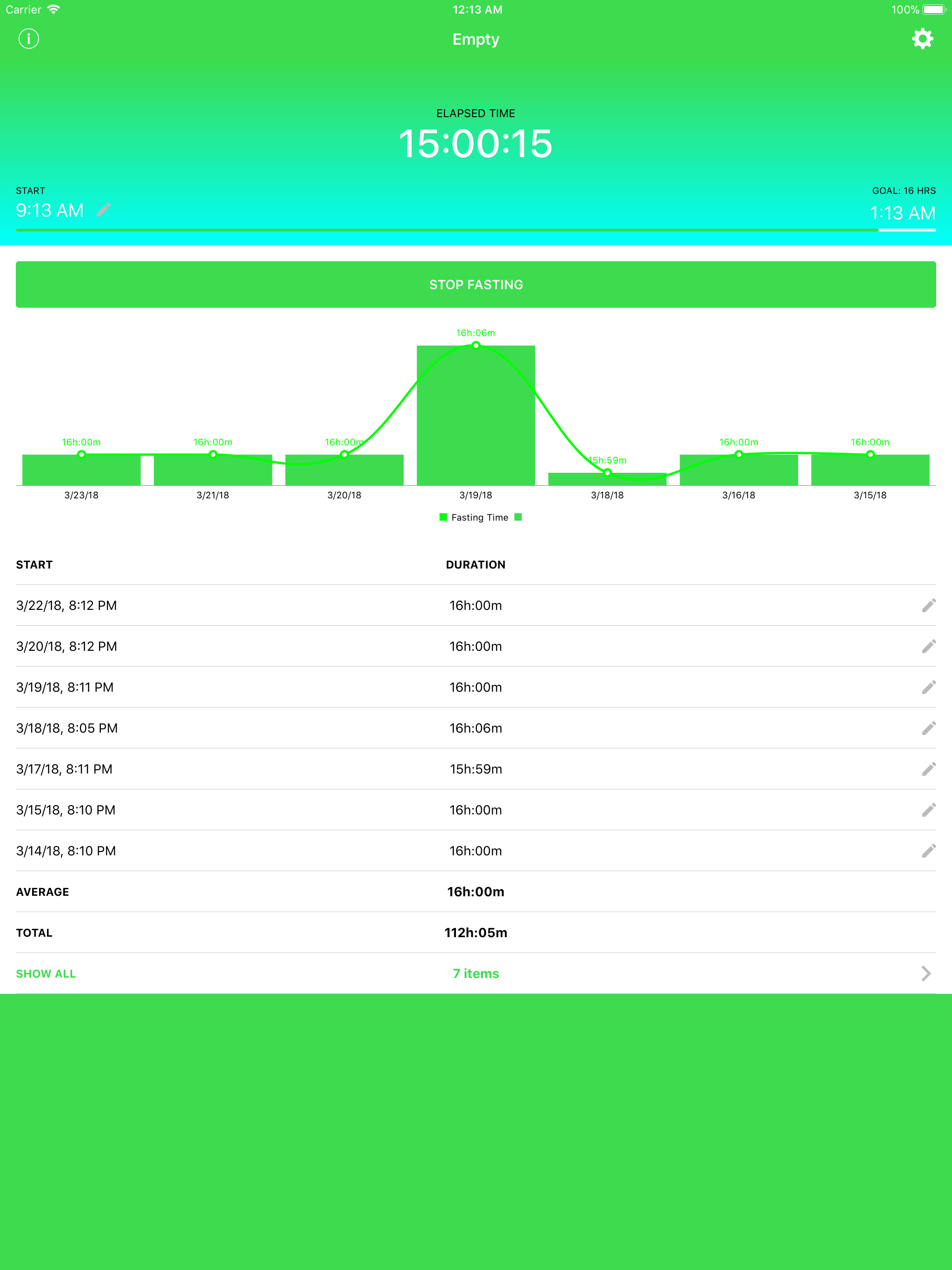Viewport: 952px width, 1270px height.
Task: Open the app info screen
Action: [29, 39]
